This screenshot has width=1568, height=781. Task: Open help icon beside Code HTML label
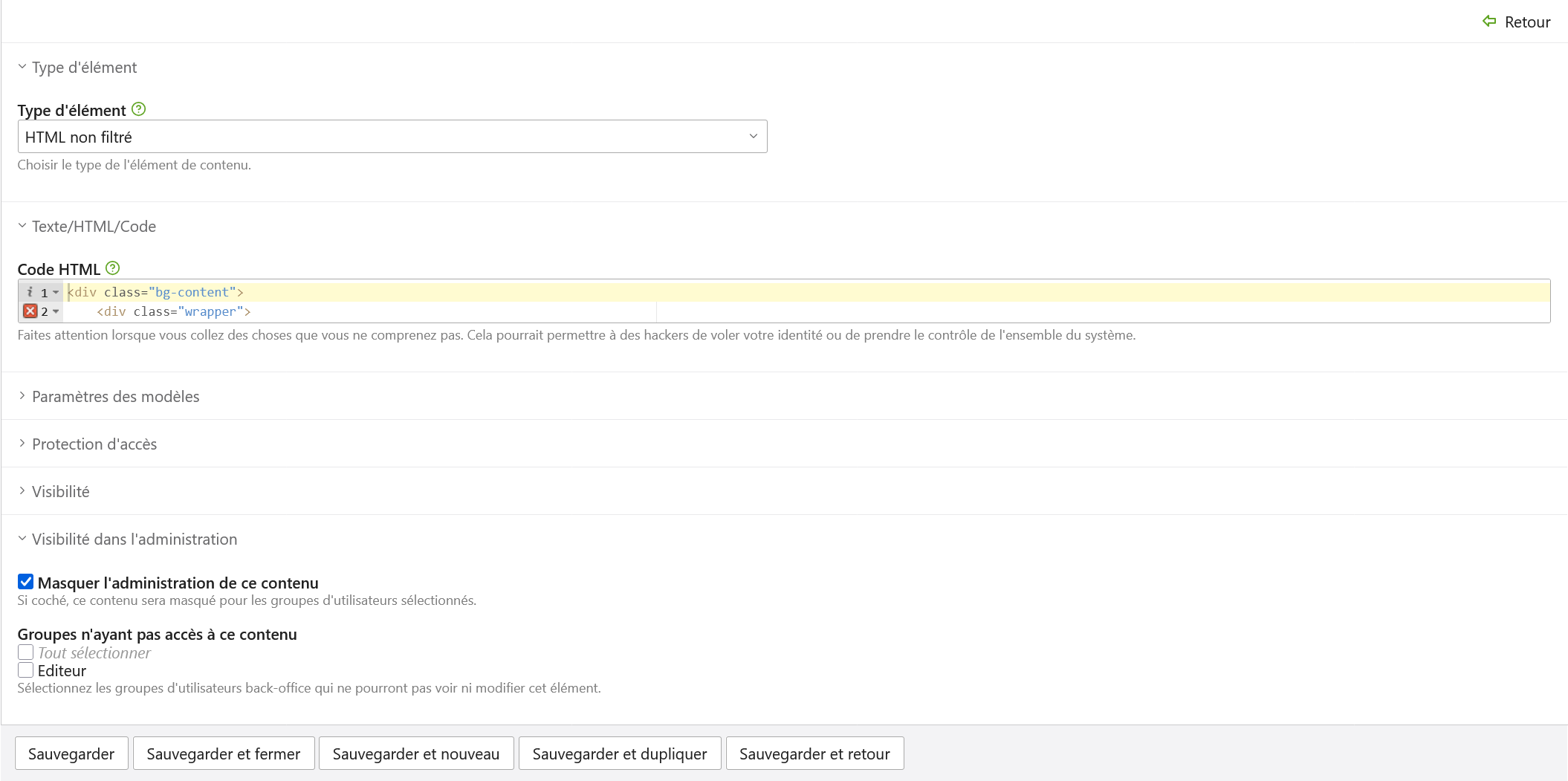point(113,268)
